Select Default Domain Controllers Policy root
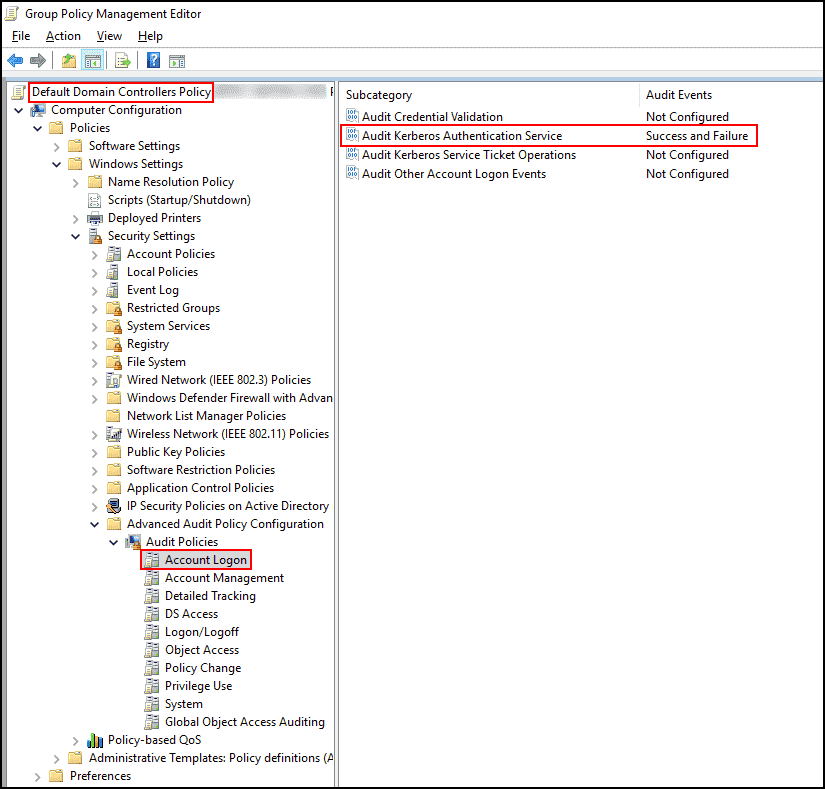Image resolution: width=825 pixels, height=789 pixels. (x=121, y=92)
